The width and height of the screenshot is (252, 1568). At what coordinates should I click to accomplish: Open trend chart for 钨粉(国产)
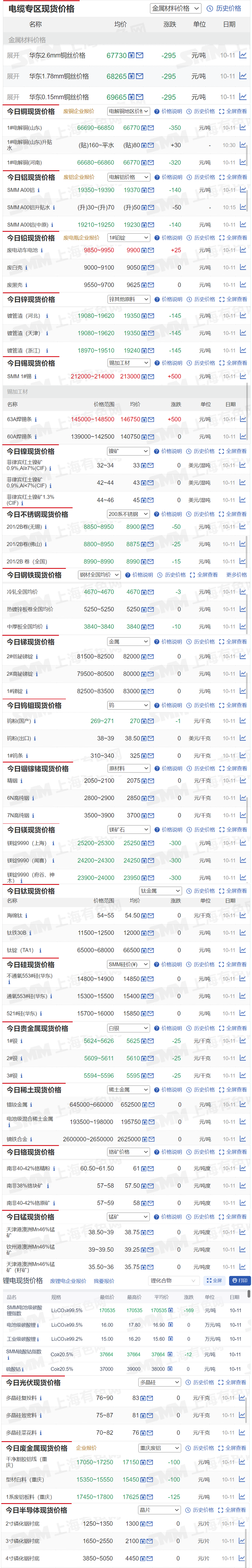[243, 721]
